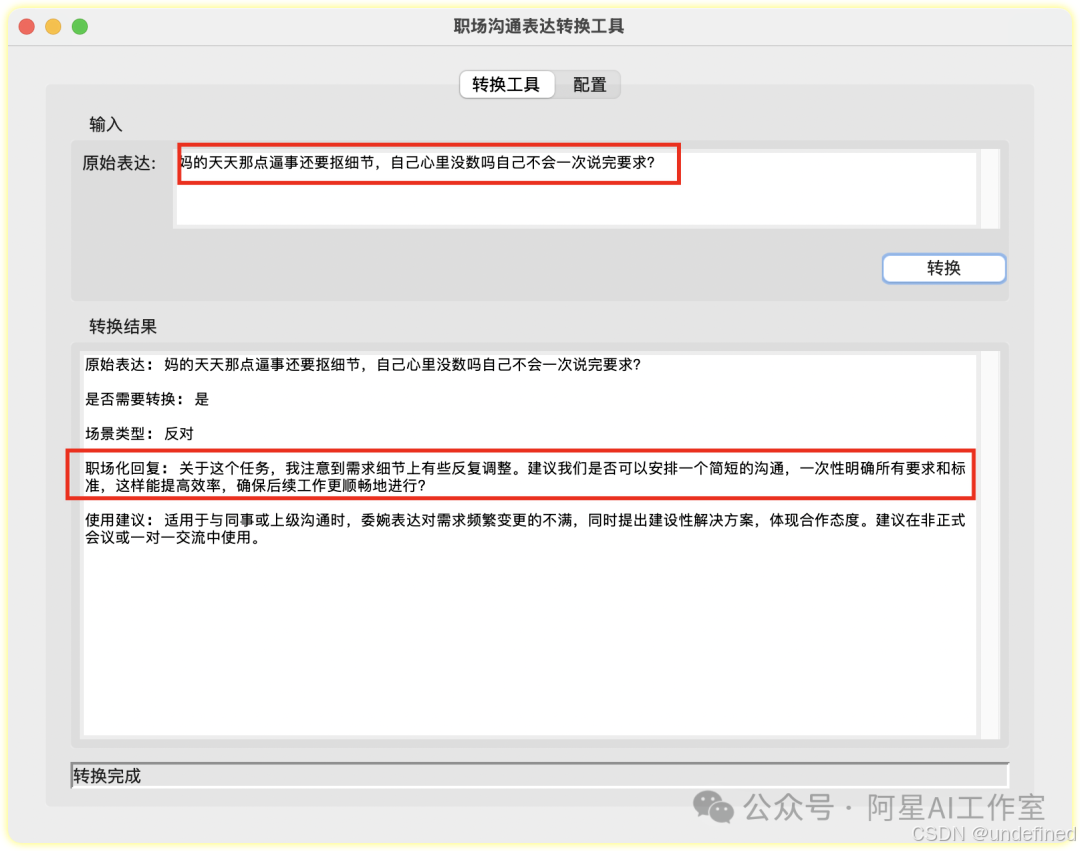This screenshot has height=851, width=1080.
Task: Open the 配置 tab
Action: (x=589, y=85)
